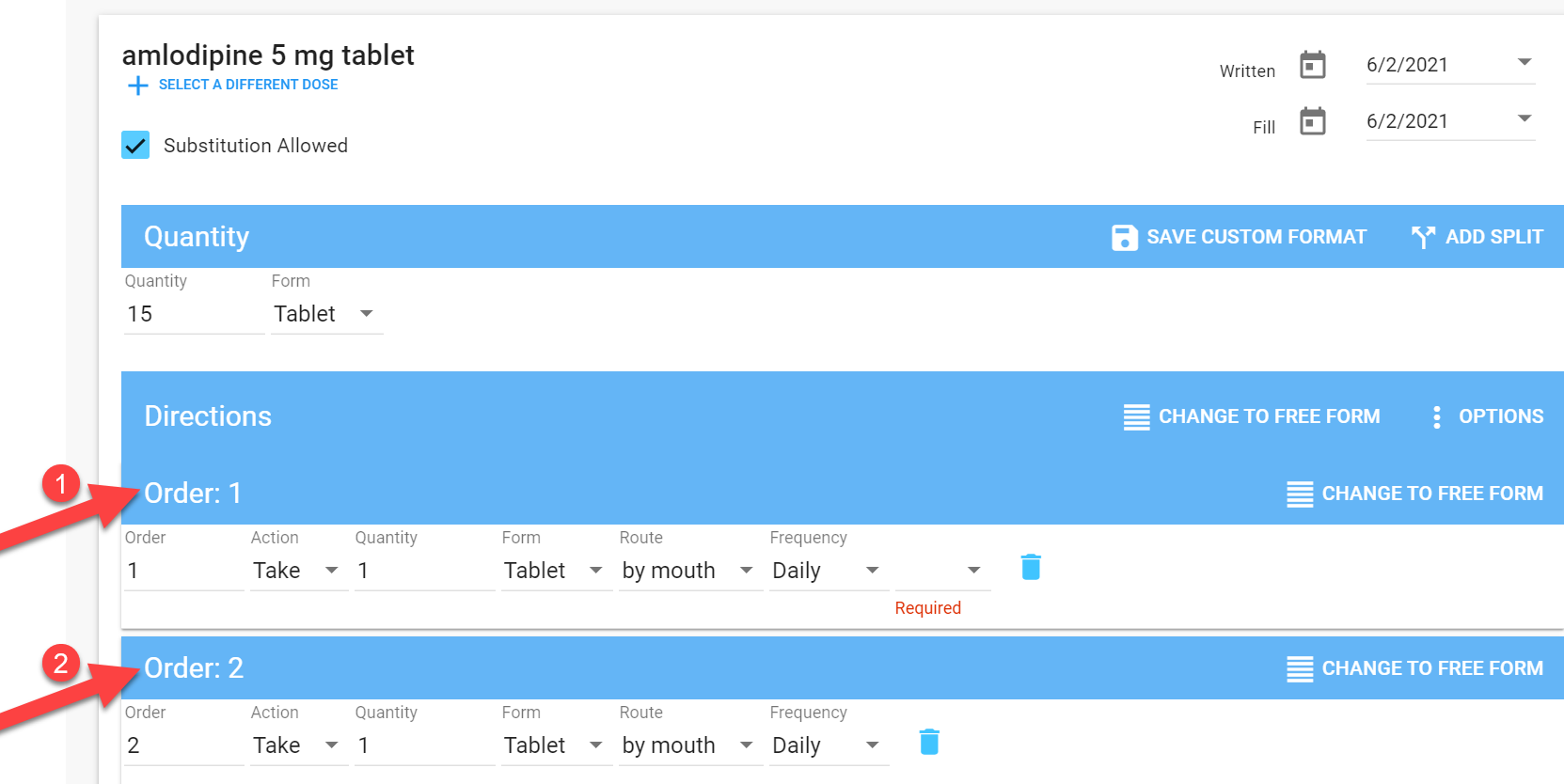Open Order 1 Form Tablet dropdown
The height and width of the screenshot is (784, 1564).
click(557, 571)
